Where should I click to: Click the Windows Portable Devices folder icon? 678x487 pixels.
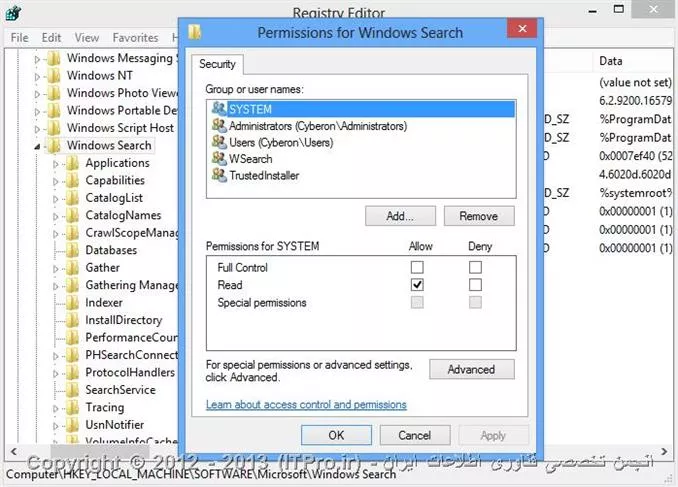[x=54, y=111]
